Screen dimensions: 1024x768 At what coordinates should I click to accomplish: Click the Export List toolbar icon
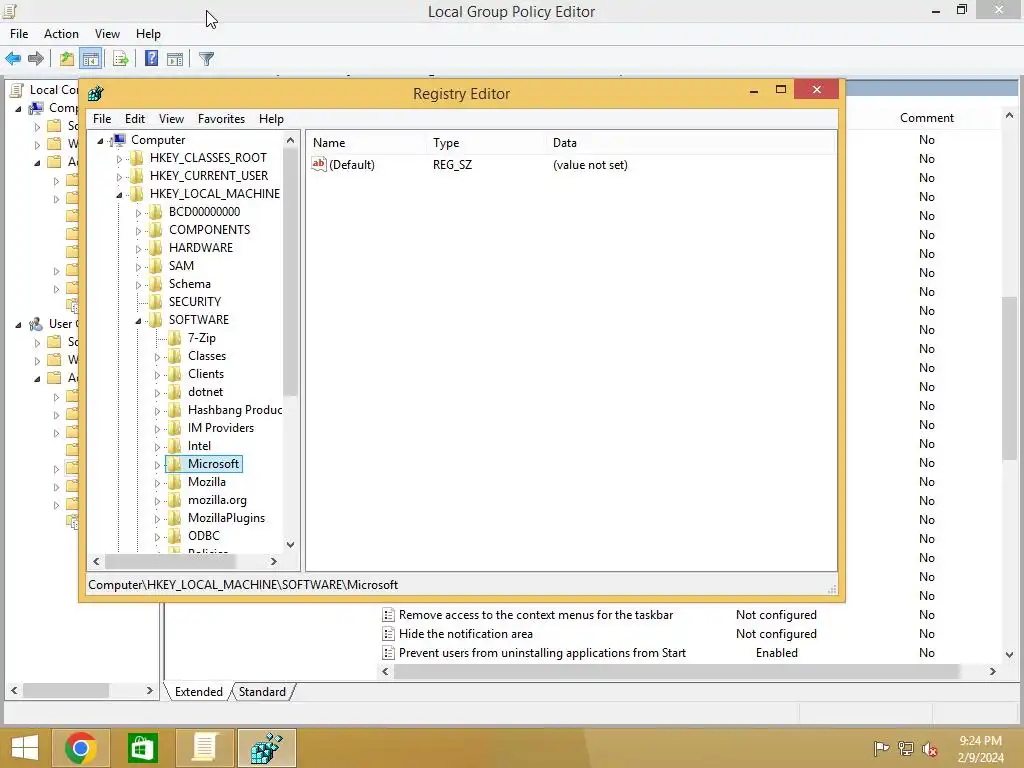(120, 59)
